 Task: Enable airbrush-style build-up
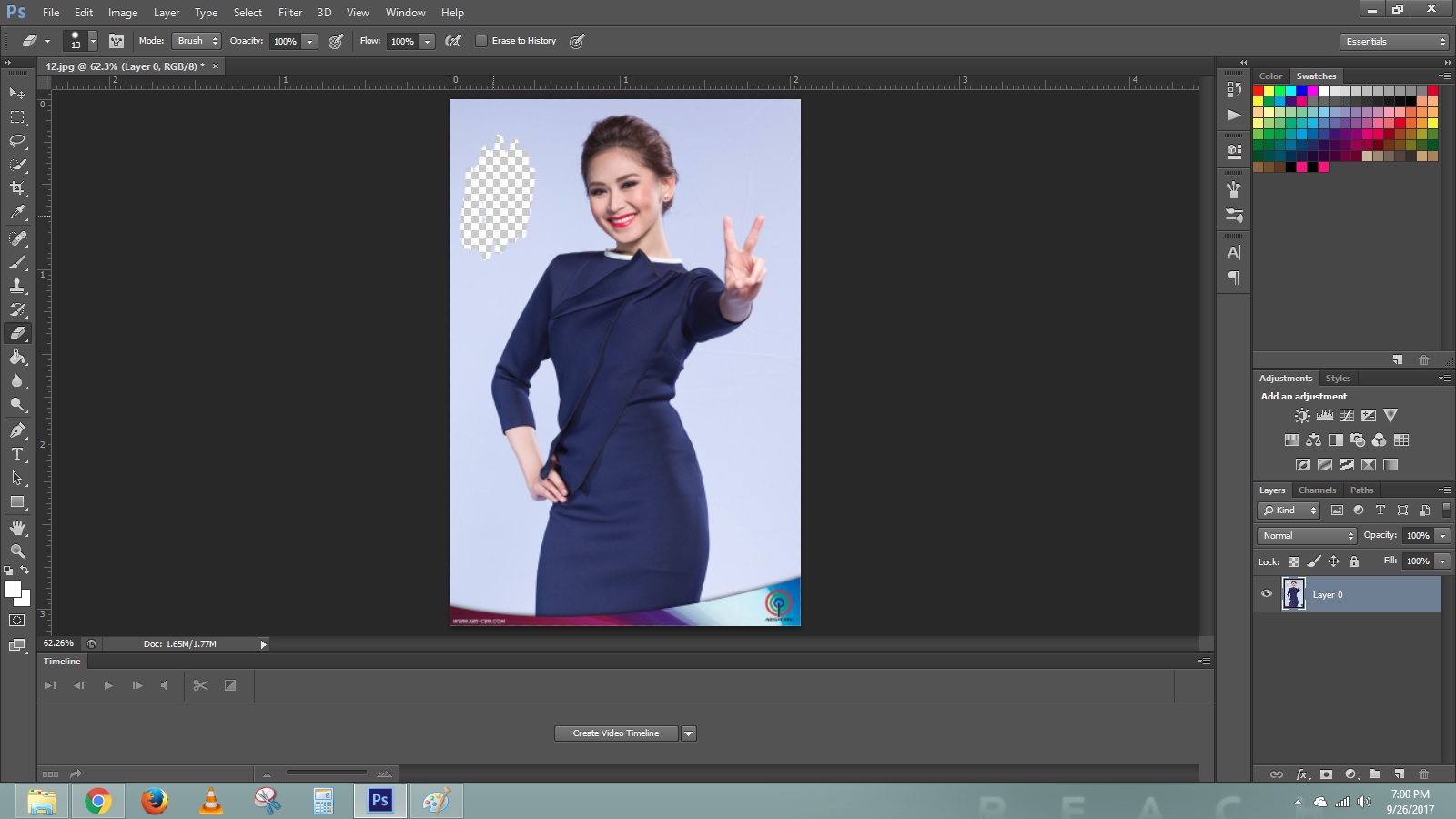(453, 41)
